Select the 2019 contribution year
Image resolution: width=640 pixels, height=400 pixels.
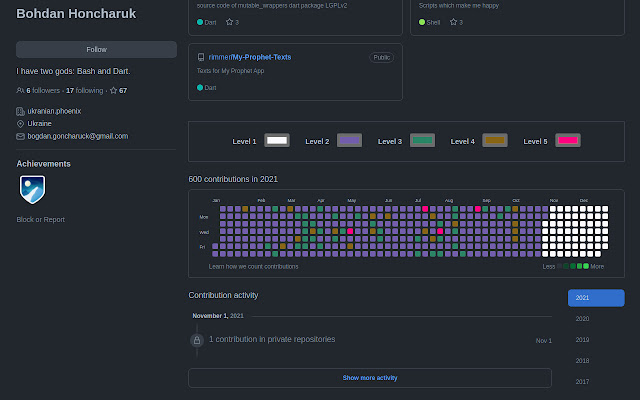[582, 340]
